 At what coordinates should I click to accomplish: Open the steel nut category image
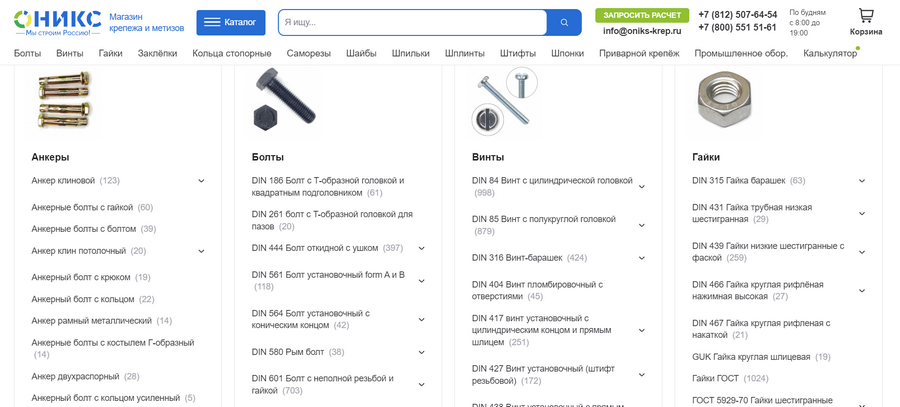(724, 99)
